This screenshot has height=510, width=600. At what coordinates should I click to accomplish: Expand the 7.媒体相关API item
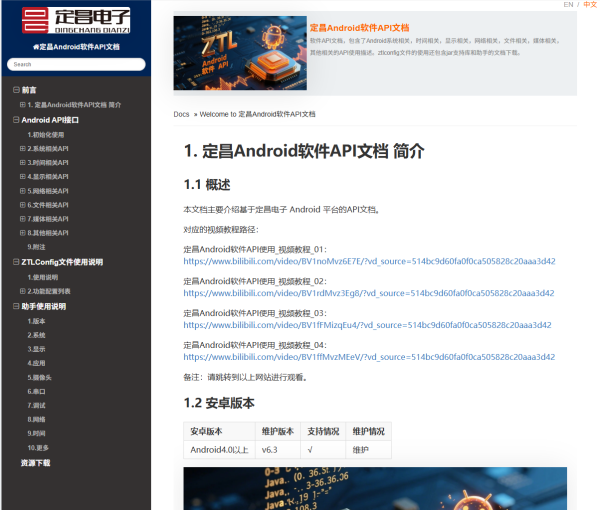point(23,219)
